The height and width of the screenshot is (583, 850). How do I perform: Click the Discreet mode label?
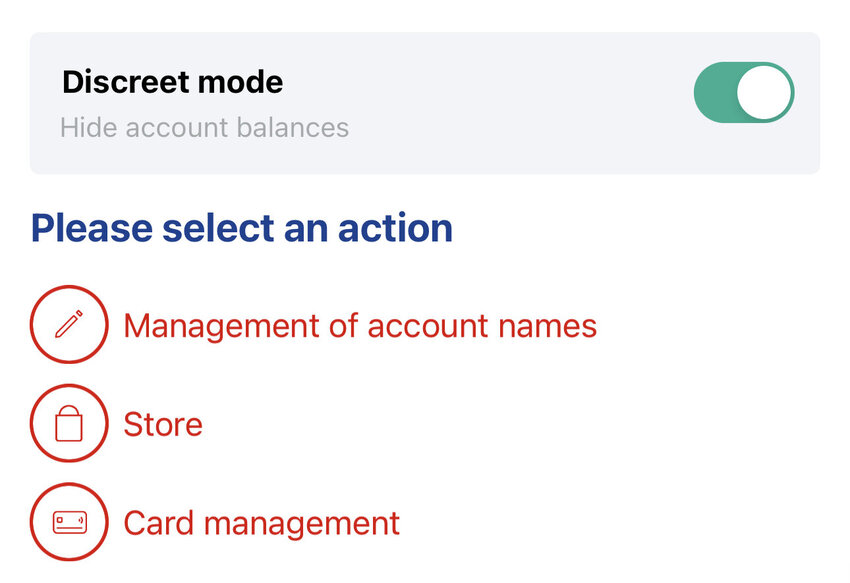click(x=172, y=82)
